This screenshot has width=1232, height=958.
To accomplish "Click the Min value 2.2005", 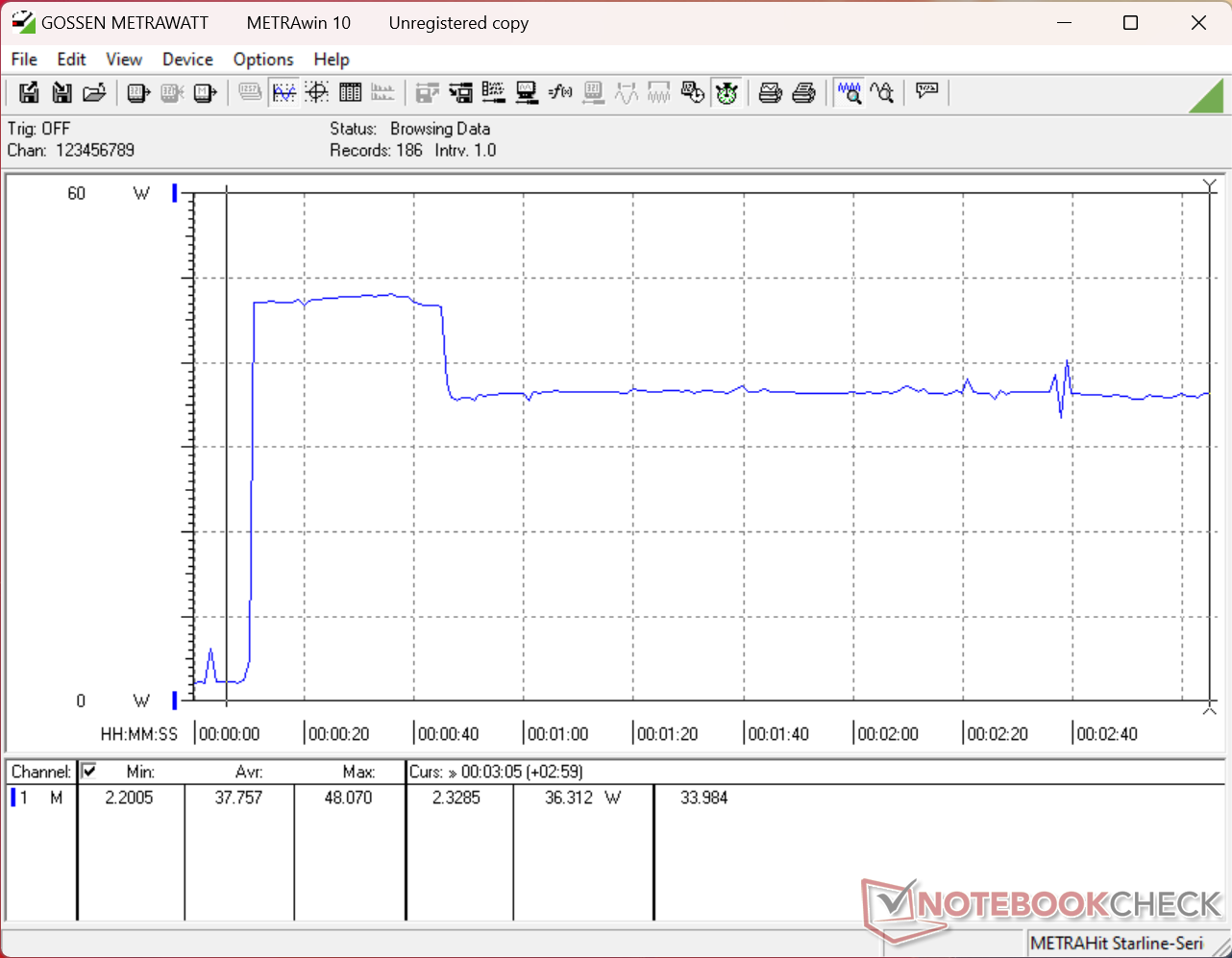I will [129, 798].
